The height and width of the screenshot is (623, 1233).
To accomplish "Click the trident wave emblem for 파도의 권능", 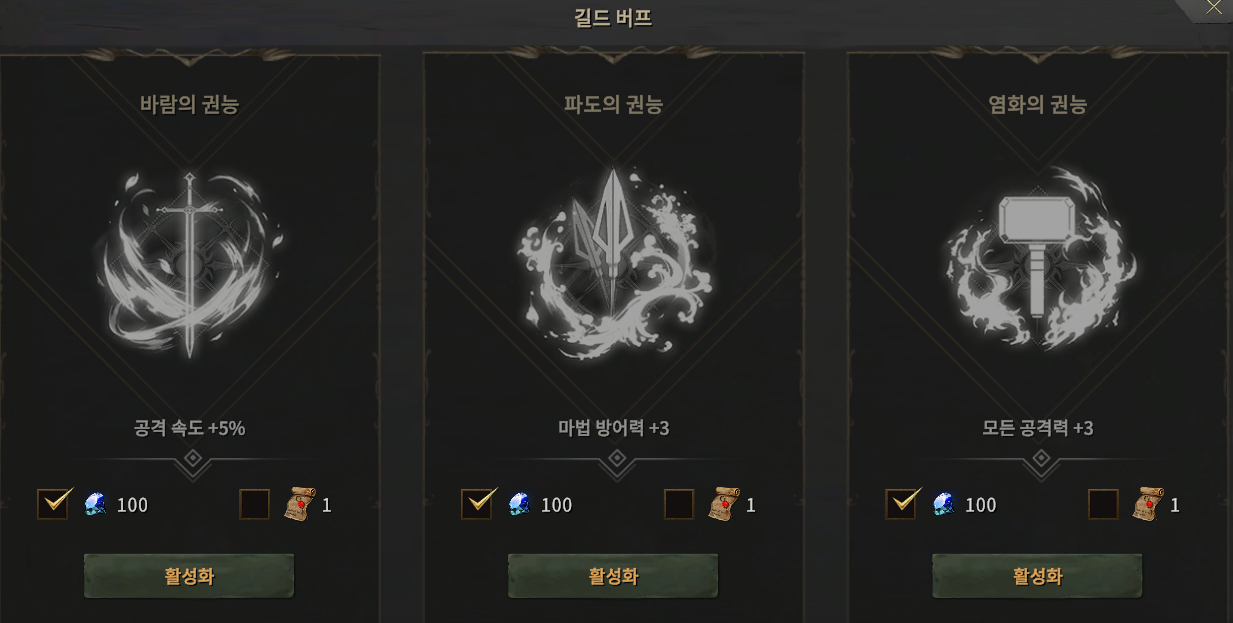I will pyautogui.click(x=614, y=263).
